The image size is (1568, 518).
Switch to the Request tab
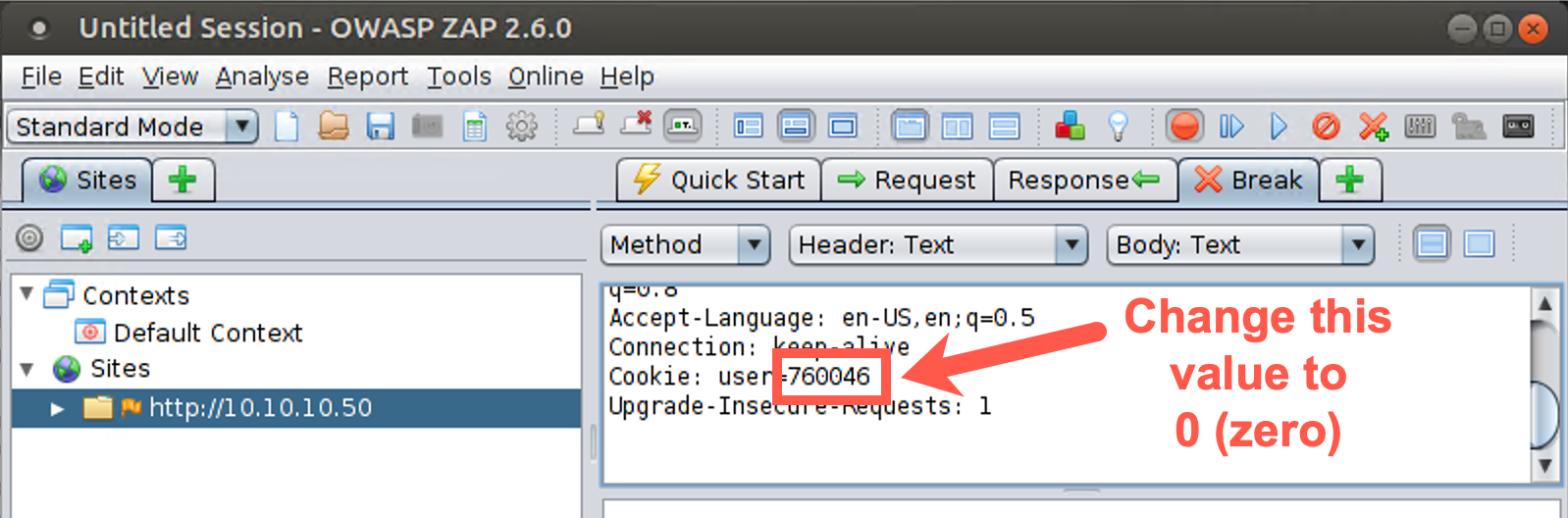[x=908, y=181]
